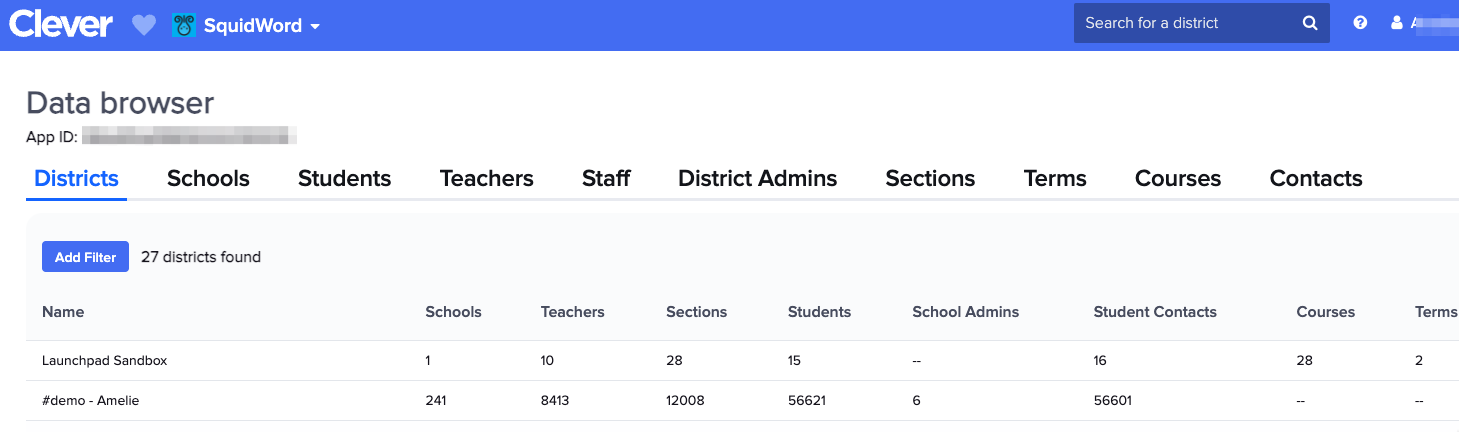Click the SquidWord app icon

coord(183,26)
